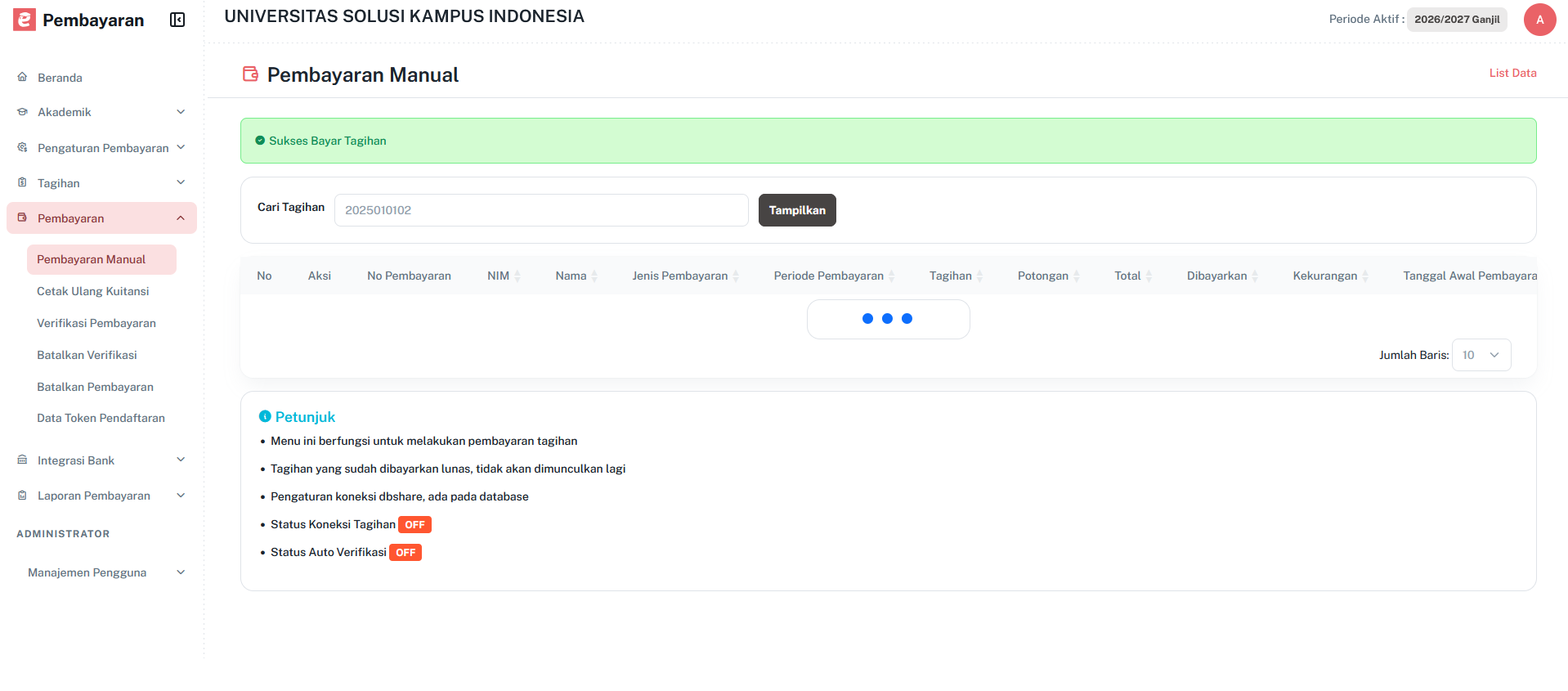Click the Akademik graduation cap icon
Screen dimensions: 1568x691
point(22,112)
